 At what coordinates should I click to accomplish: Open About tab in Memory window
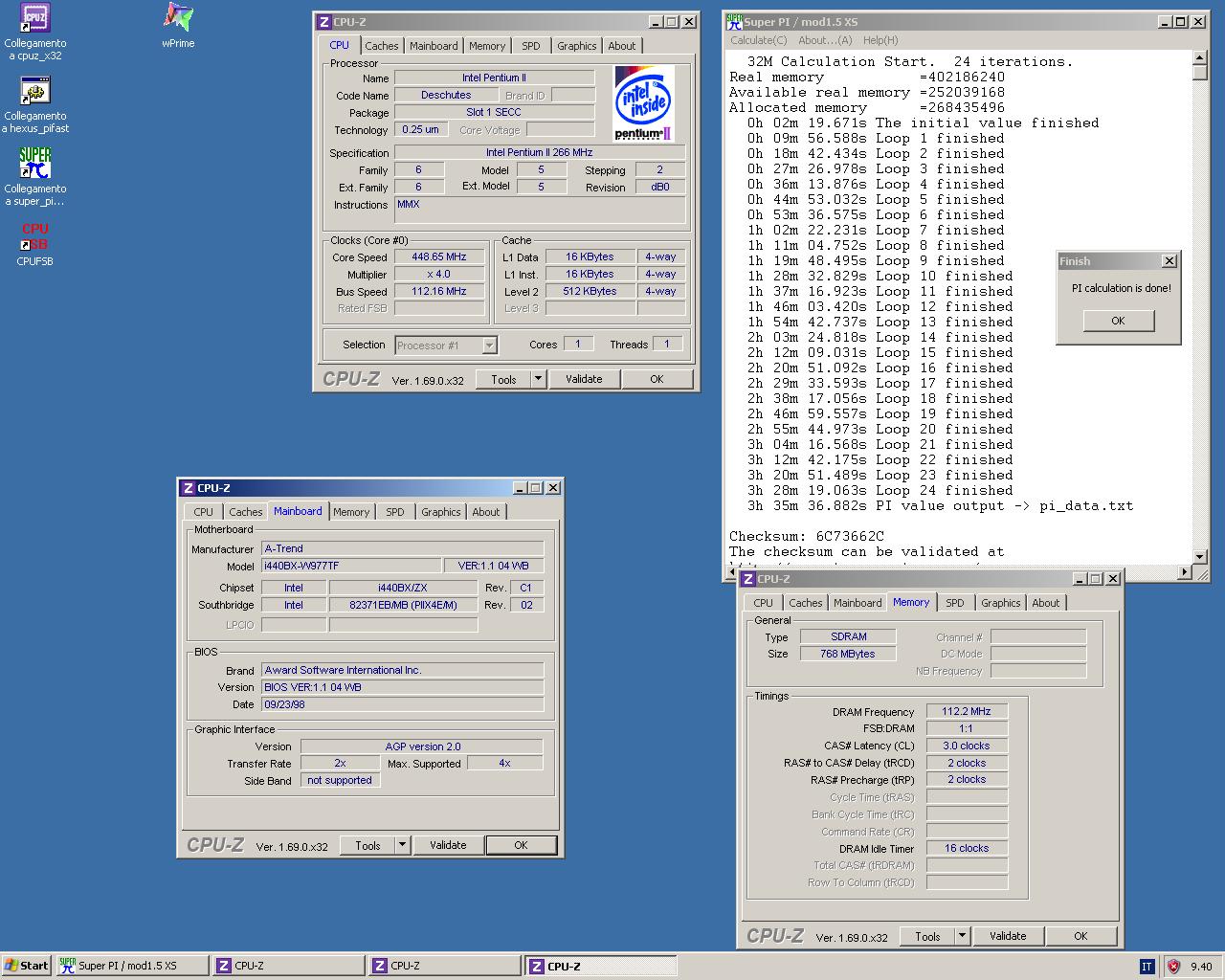[1046, 603]
